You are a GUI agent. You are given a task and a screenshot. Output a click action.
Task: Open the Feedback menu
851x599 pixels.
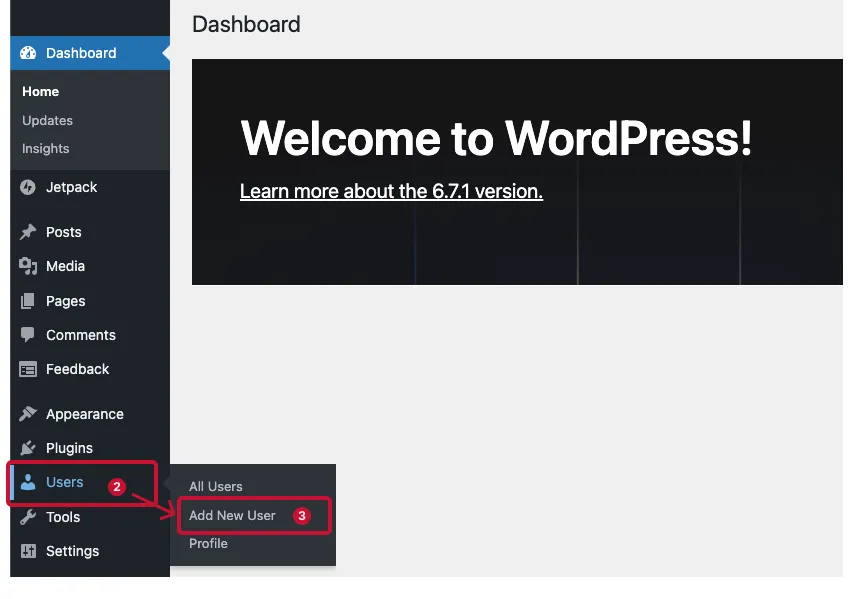tap(78, 369)
